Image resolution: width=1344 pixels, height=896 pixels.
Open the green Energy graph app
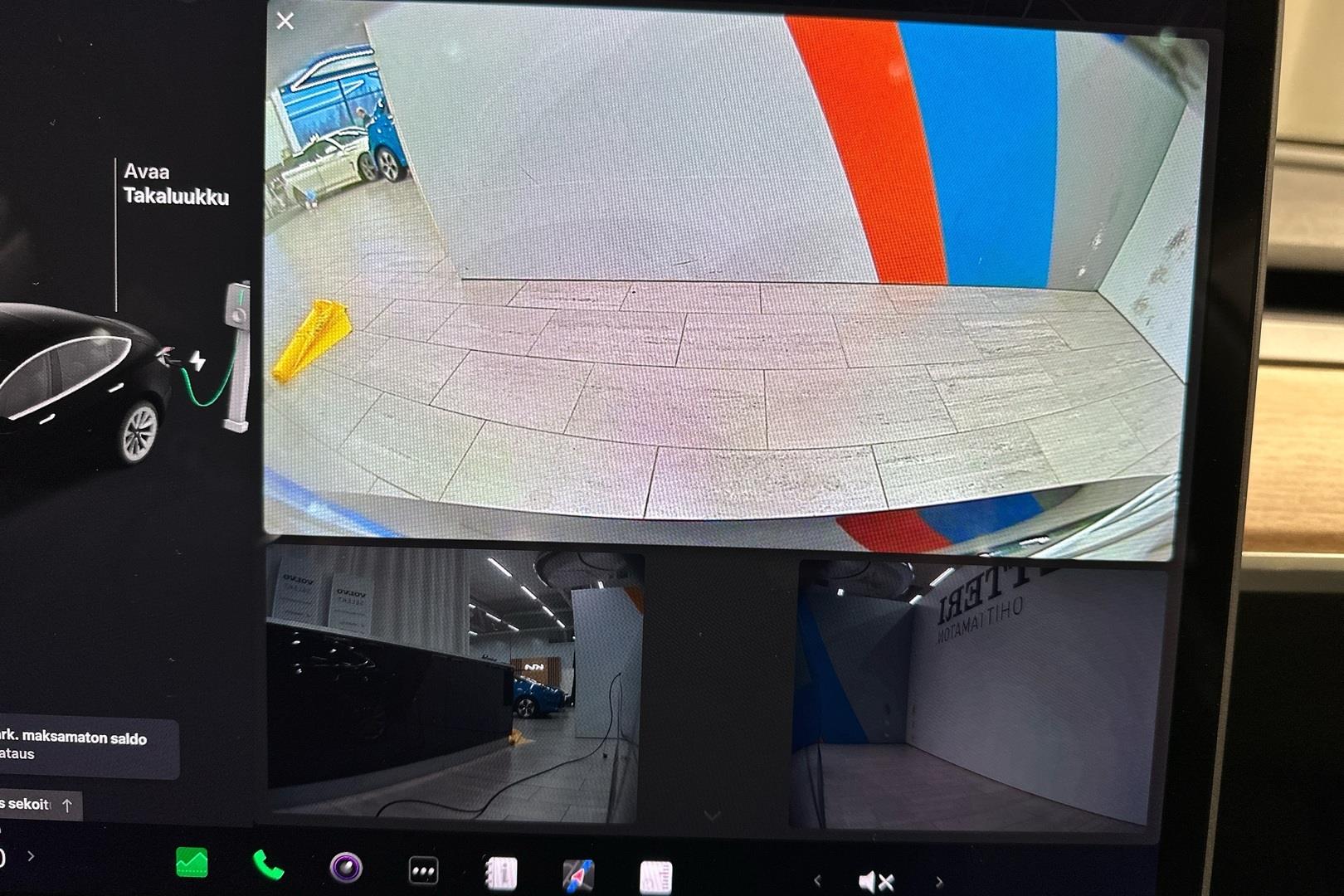click(x=192, y=864)
